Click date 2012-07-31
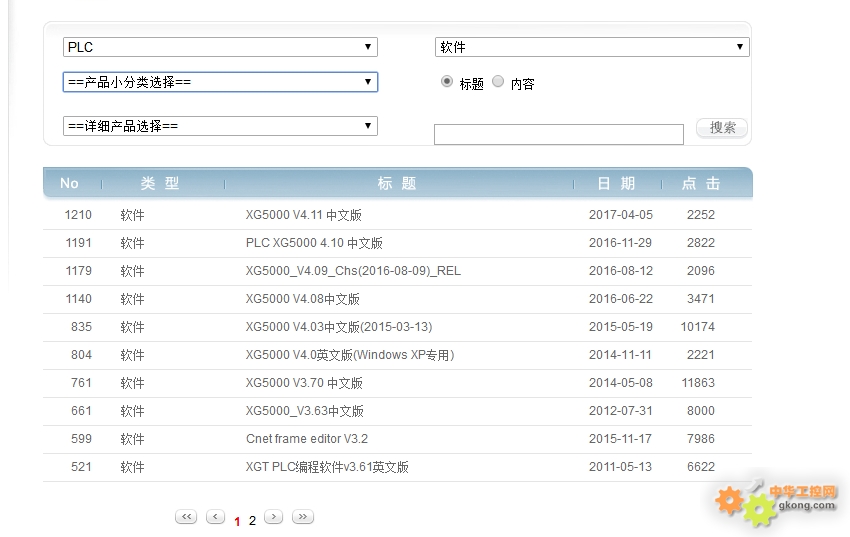The image size is (850, 537). tap(621, 411)
